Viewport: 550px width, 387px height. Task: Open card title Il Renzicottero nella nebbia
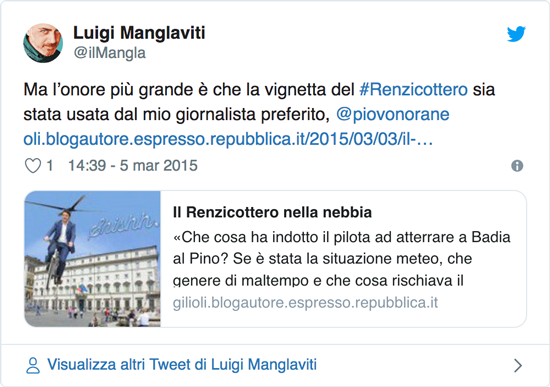272,212
